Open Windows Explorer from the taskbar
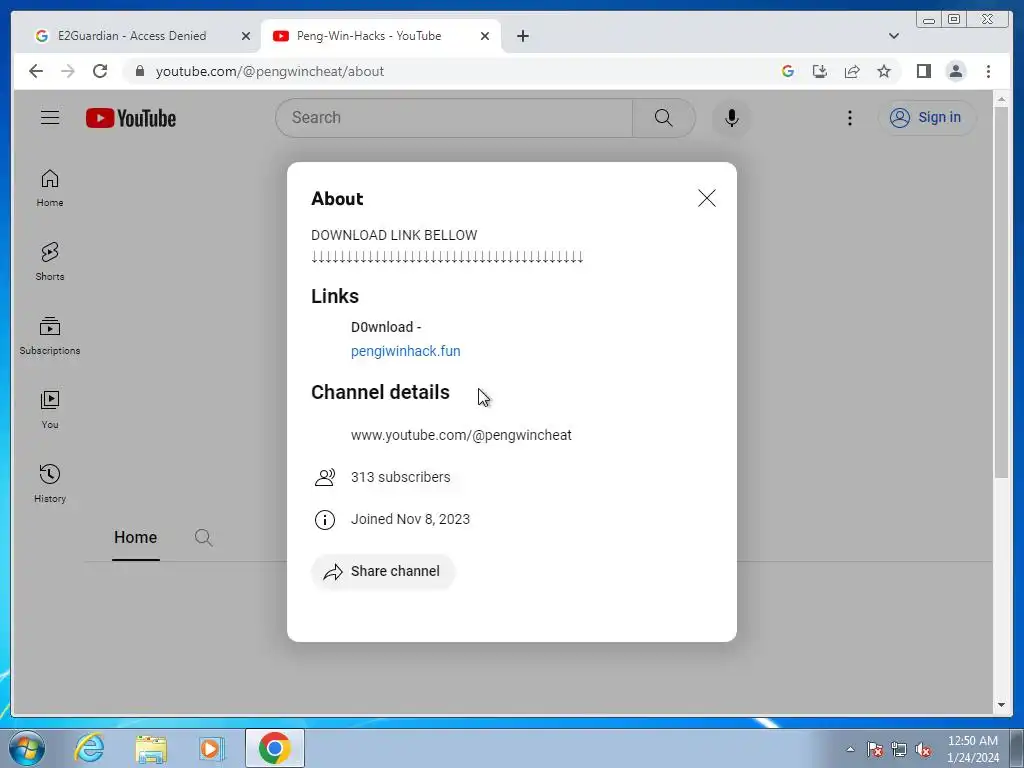Viewport: 1024px width, 768px height. tap(151, 748)
